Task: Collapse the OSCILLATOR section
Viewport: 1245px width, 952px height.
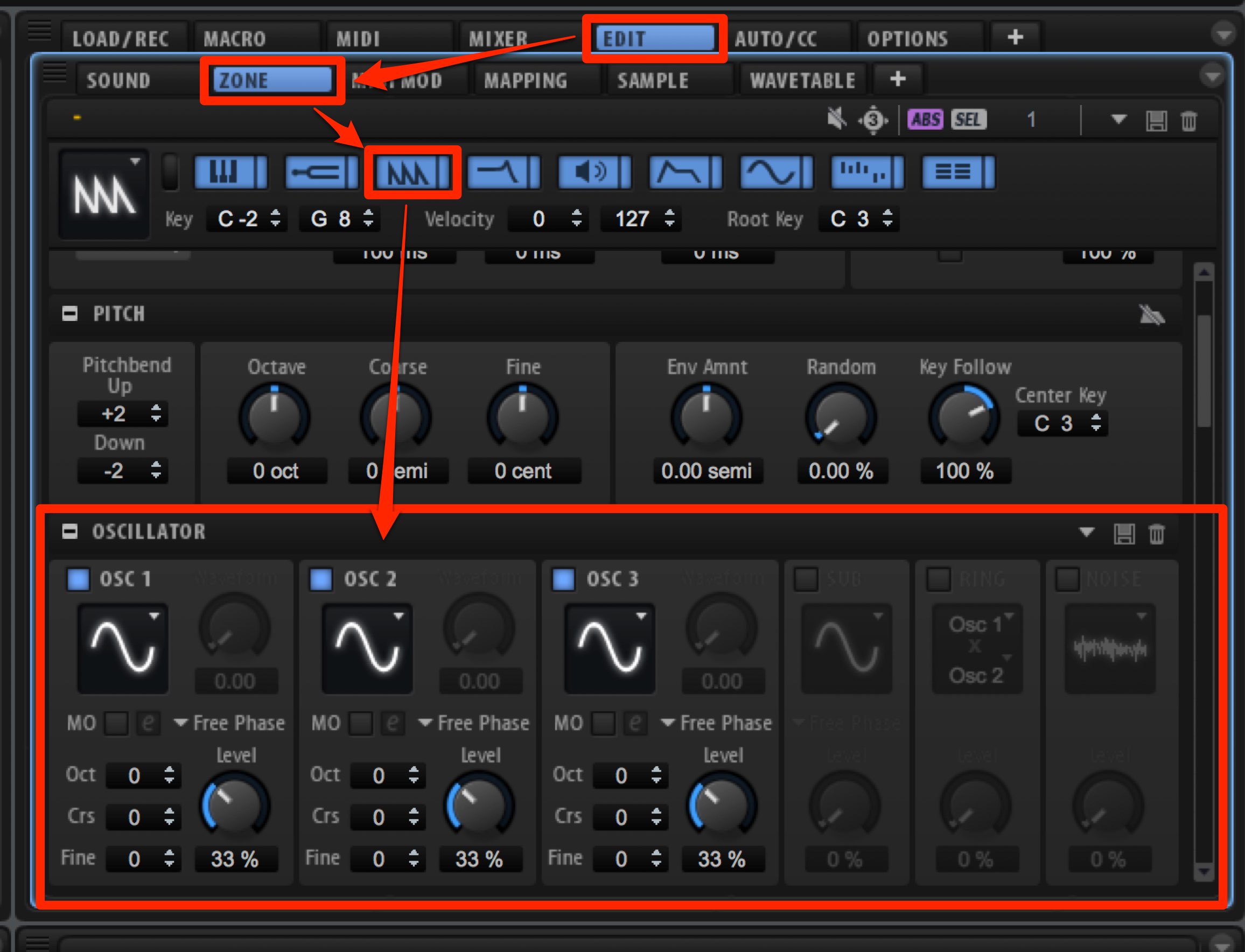Action: tap(69, 531)
